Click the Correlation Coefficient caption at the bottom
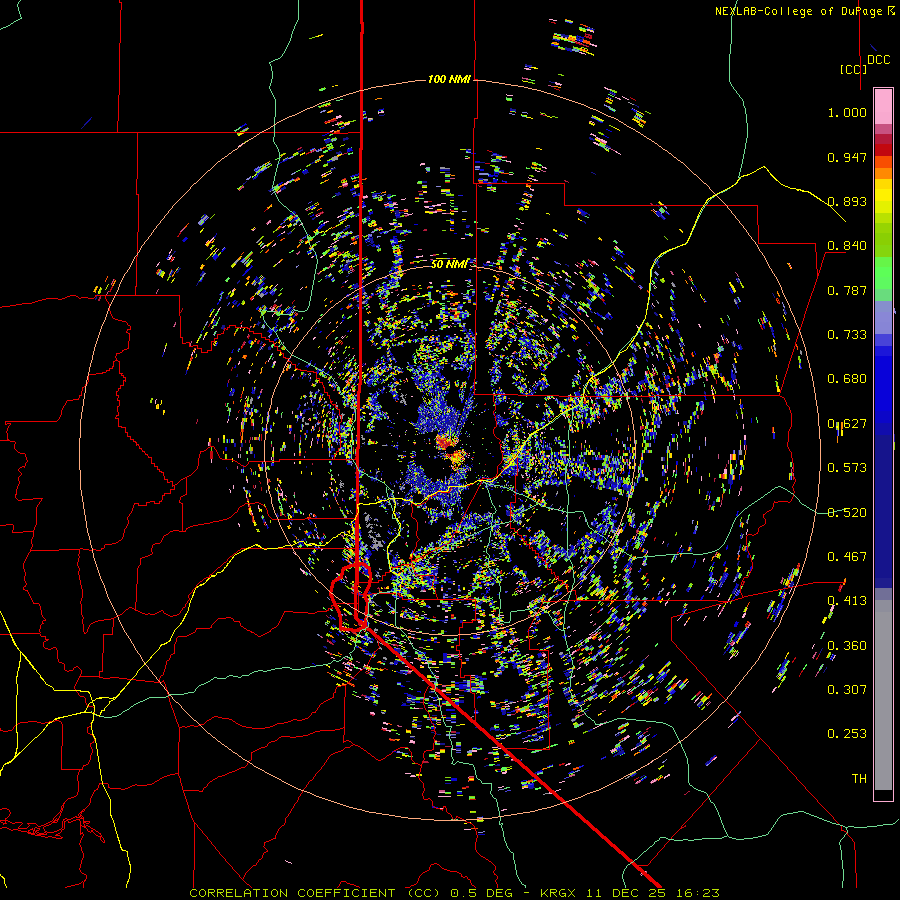 pyautogui.click(x=454, y=893)
